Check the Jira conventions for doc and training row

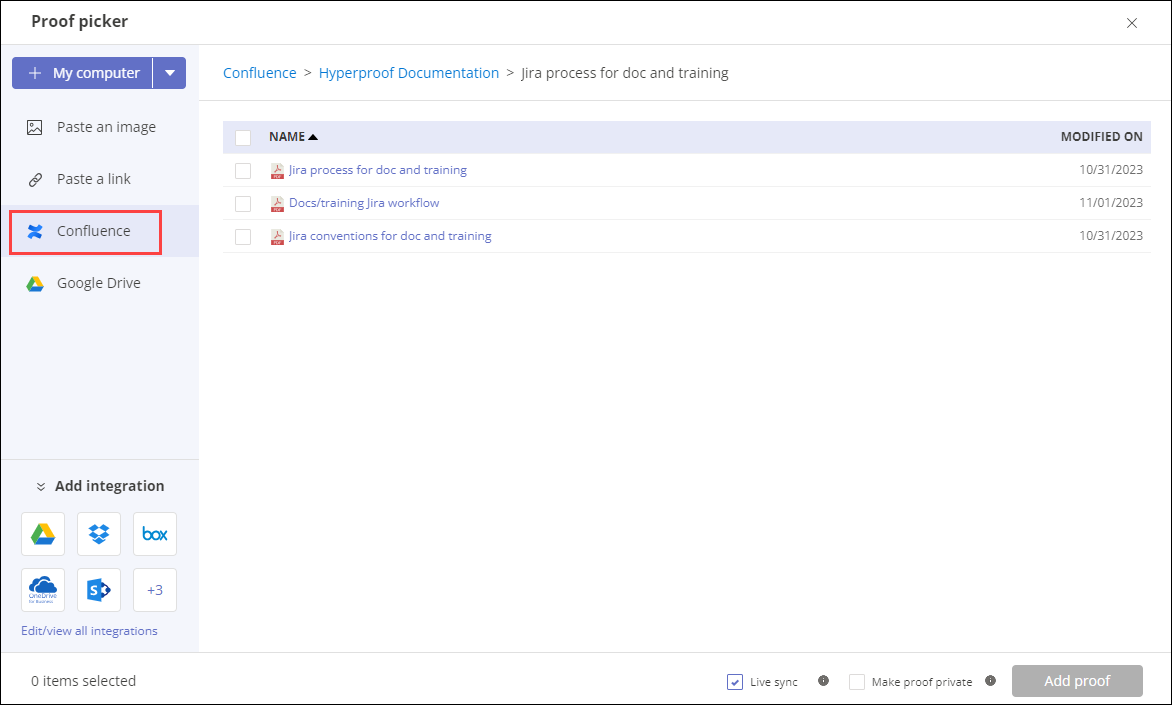click(243, 236)
